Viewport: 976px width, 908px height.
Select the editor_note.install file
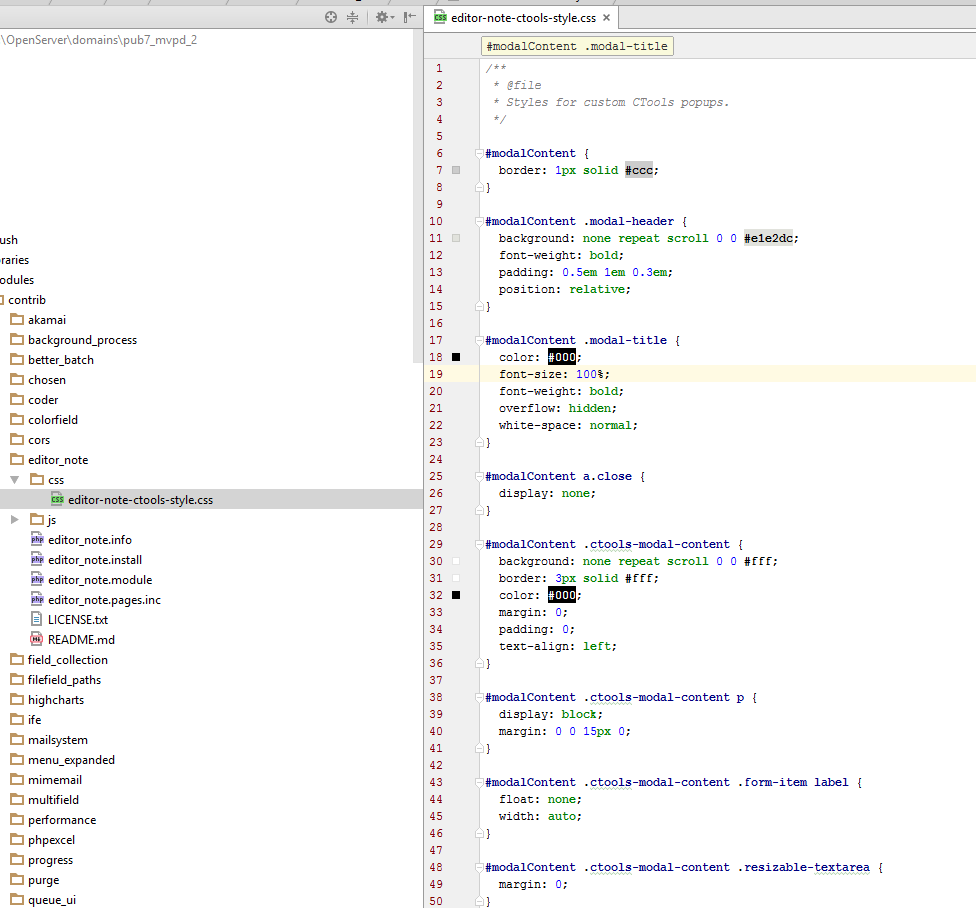coord(94,560)
